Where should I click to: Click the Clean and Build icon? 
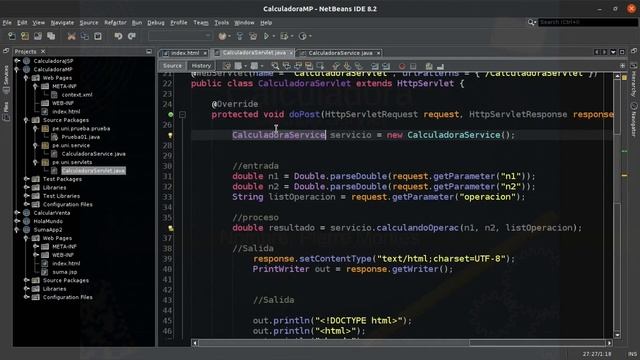coord(240,36)
